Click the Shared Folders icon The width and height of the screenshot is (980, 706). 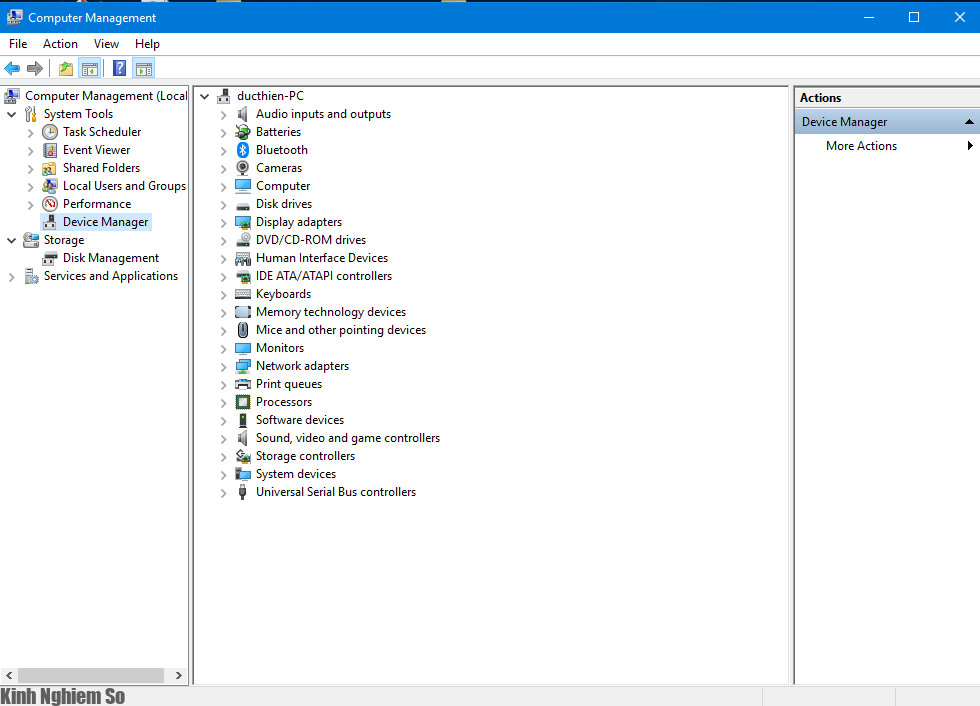(x=50, y=168)
